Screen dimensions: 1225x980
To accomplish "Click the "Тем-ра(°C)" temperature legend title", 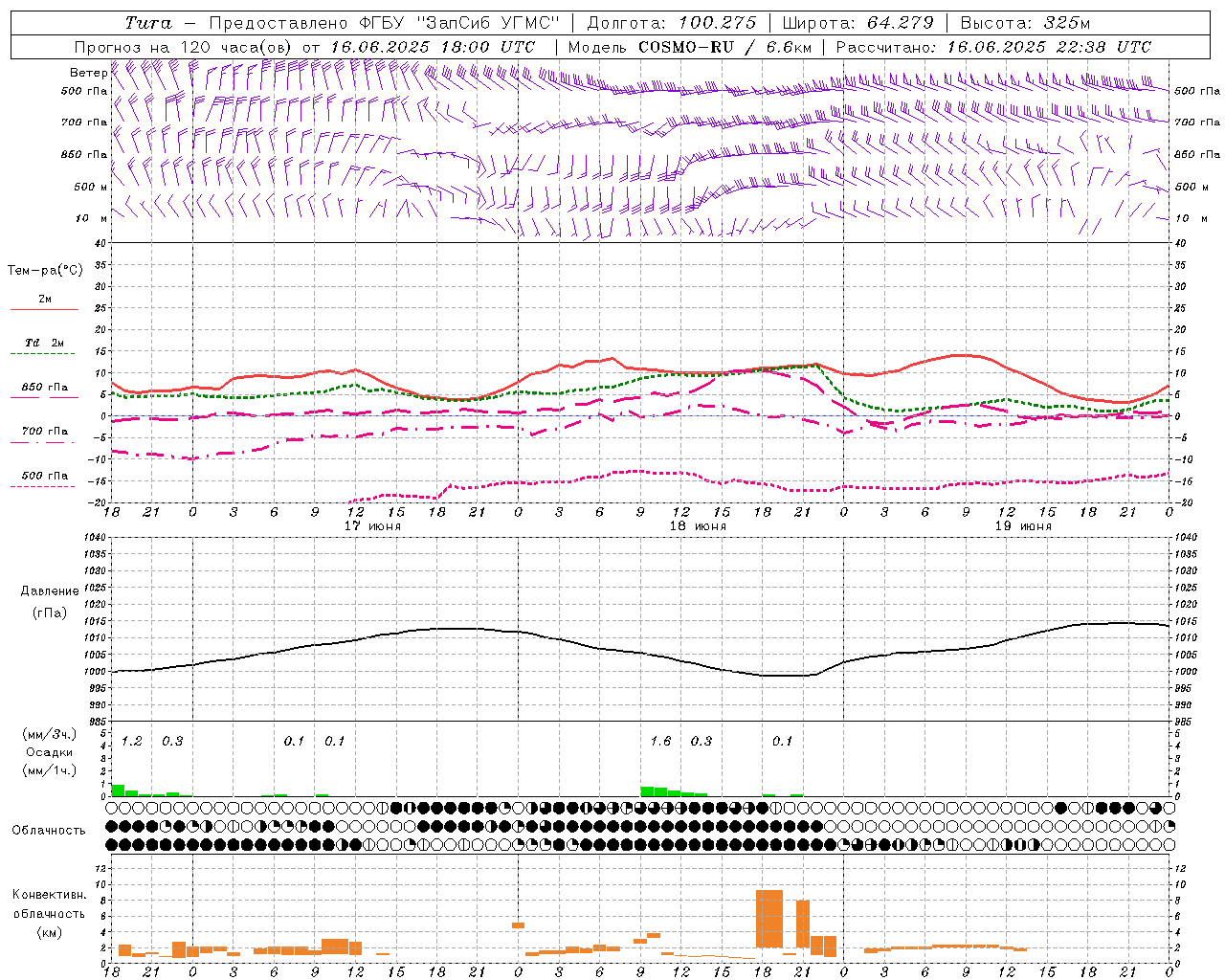I will [45, 271].
